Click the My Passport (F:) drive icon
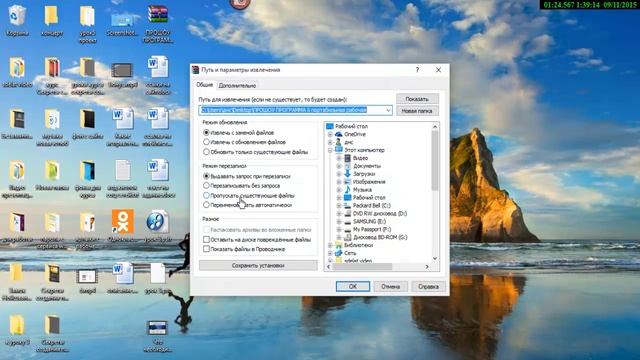The width and height of the screenshot is (640, 360). point(347,229)
